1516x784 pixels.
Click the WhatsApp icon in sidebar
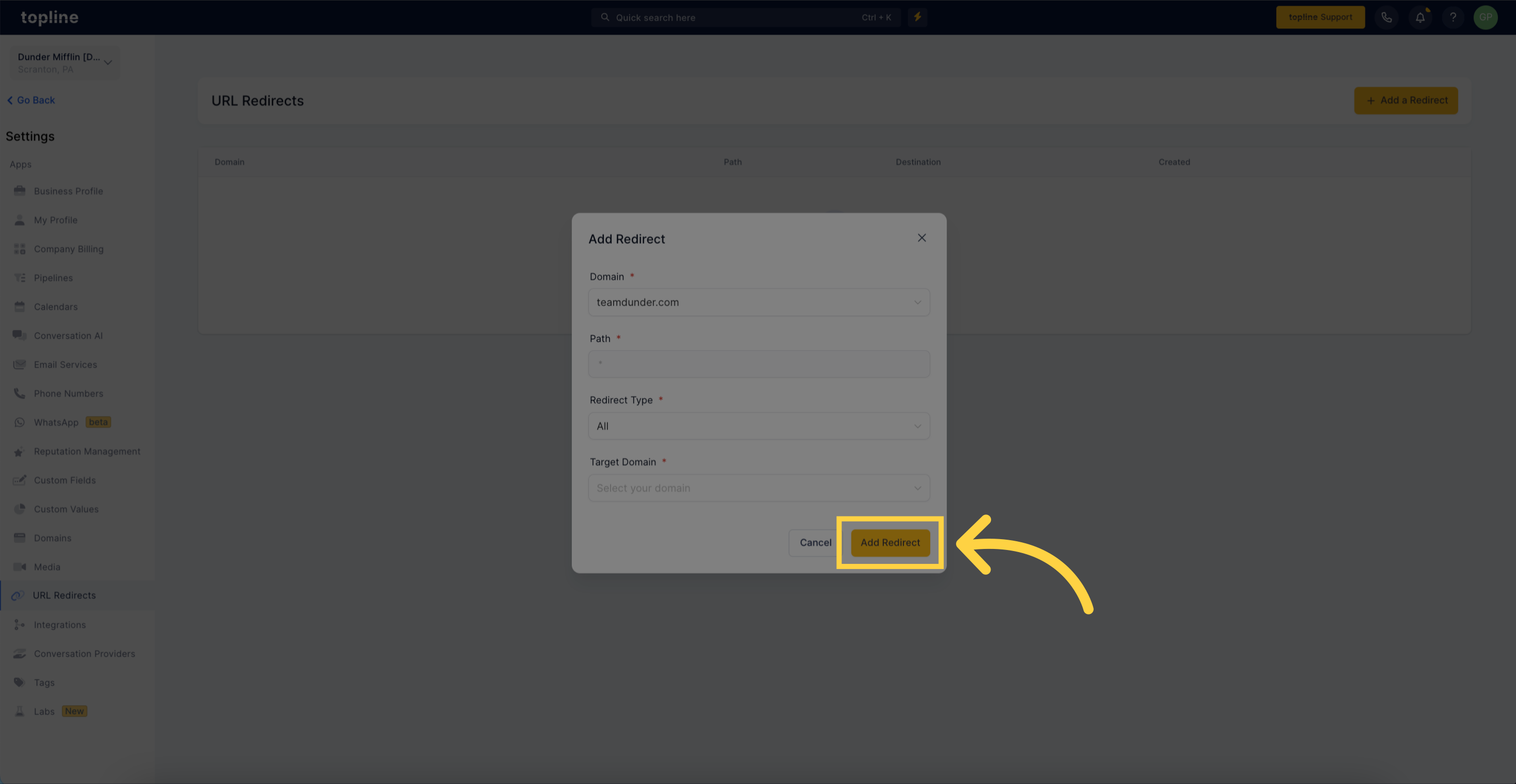(20, 422)
